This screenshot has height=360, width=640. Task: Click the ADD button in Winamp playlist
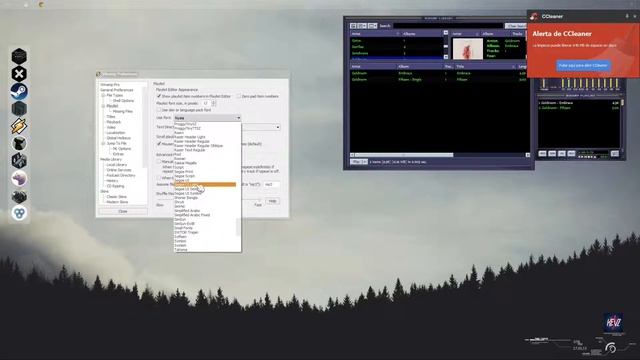[542, 153]
